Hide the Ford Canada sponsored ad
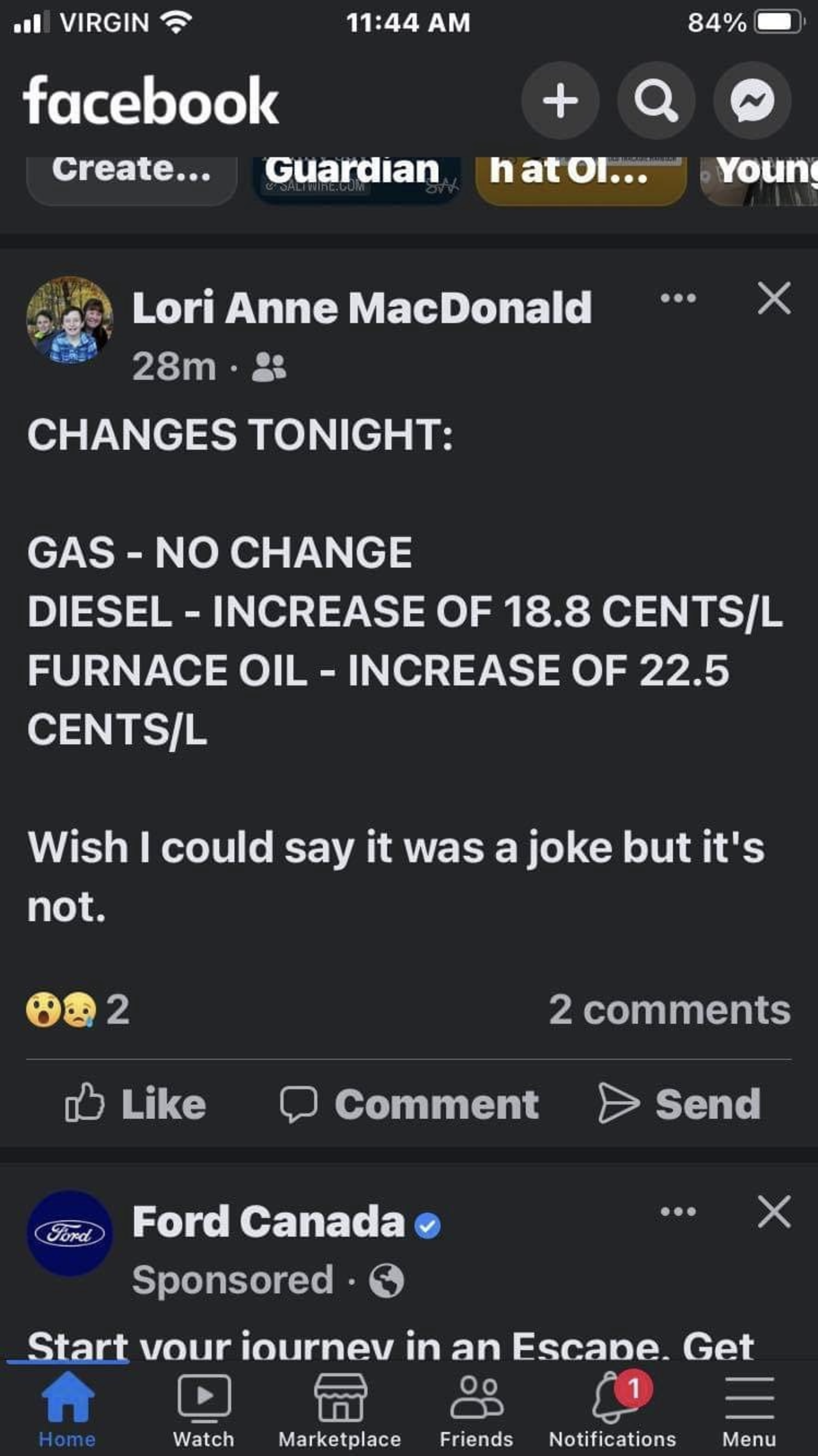818x1456 pixels. [774, 1211]
